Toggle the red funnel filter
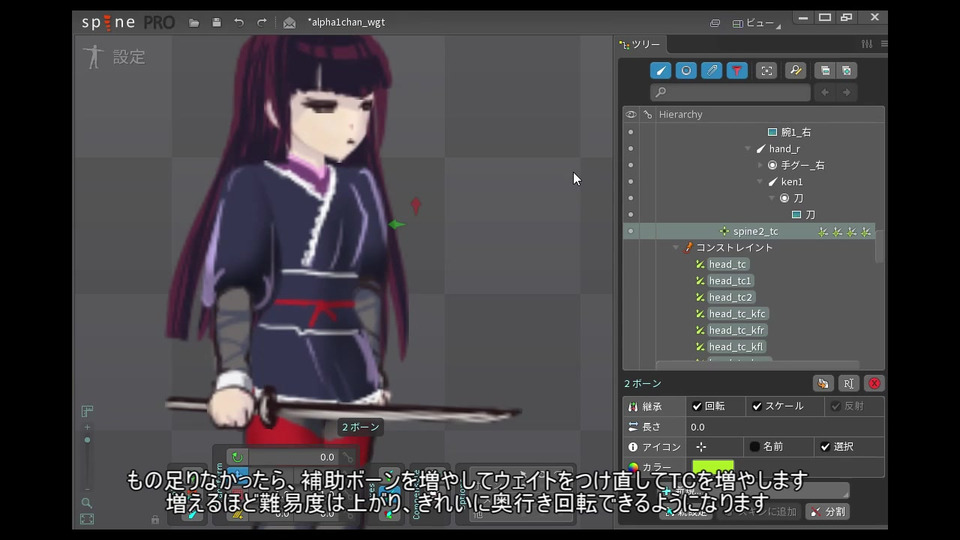The height and width of the screenshot is (540, 960). [x=737, y=70]
